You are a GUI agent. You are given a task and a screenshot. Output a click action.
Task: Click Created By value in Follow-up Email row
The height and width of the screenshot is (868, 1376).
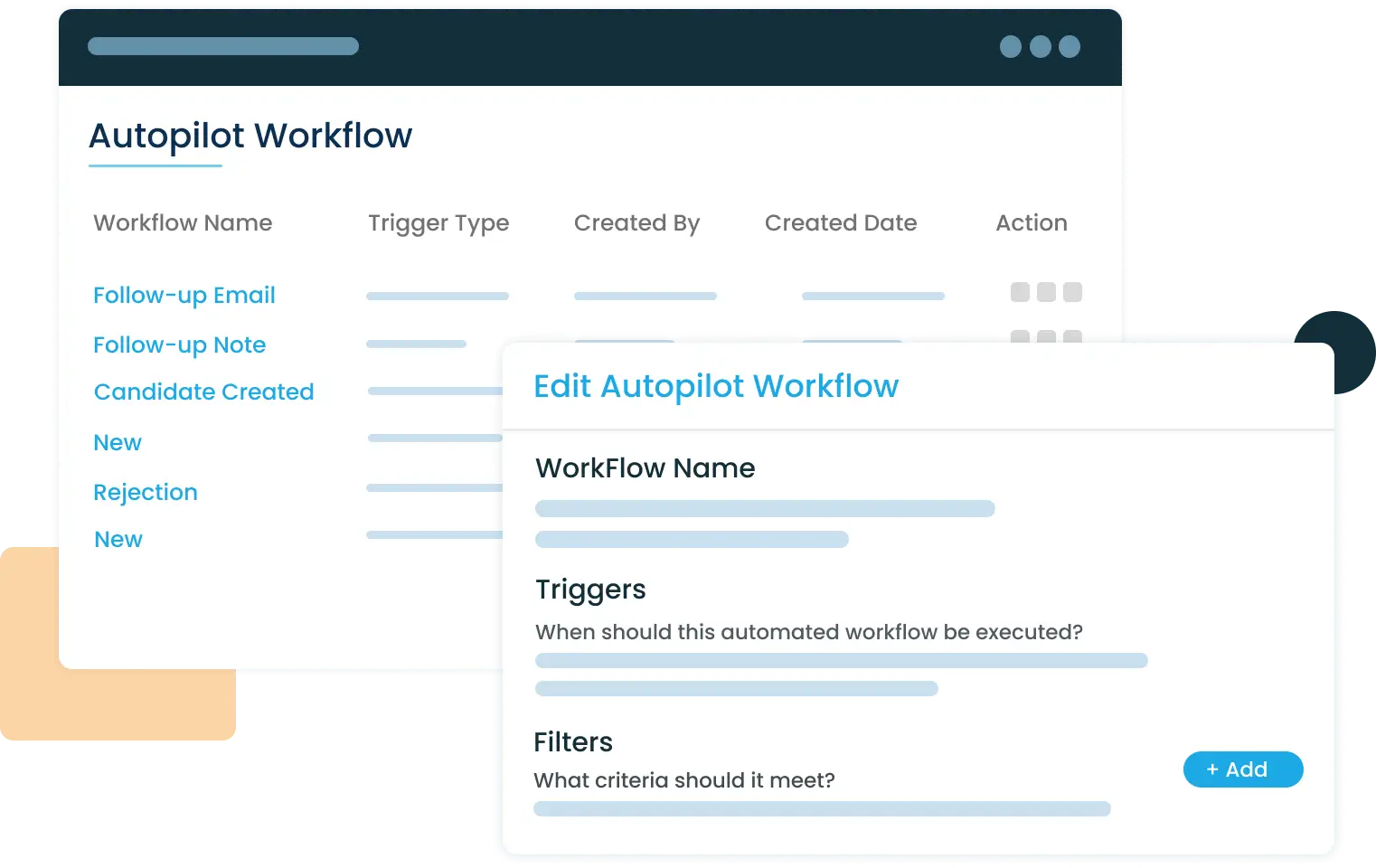point(646,296)
